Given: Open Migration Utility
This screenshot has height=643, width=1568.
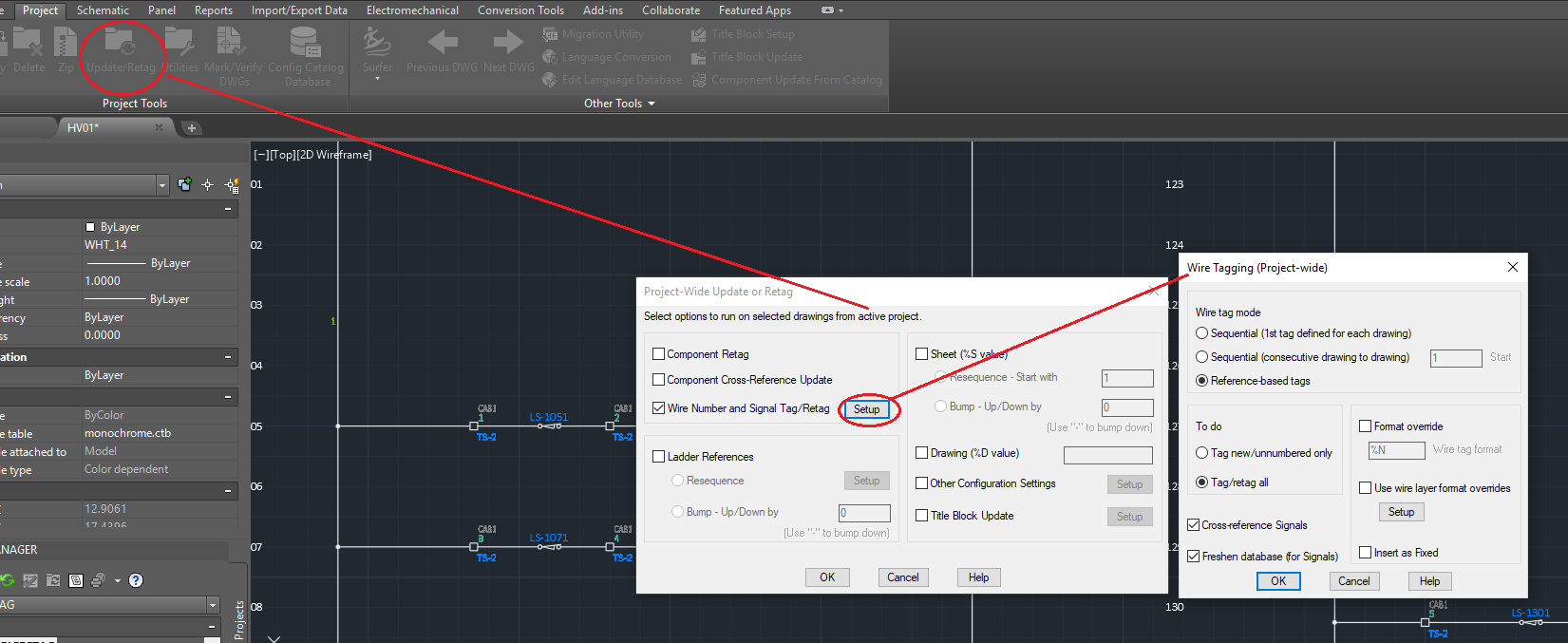Looking at the screenshot, I should coord(594,34).
